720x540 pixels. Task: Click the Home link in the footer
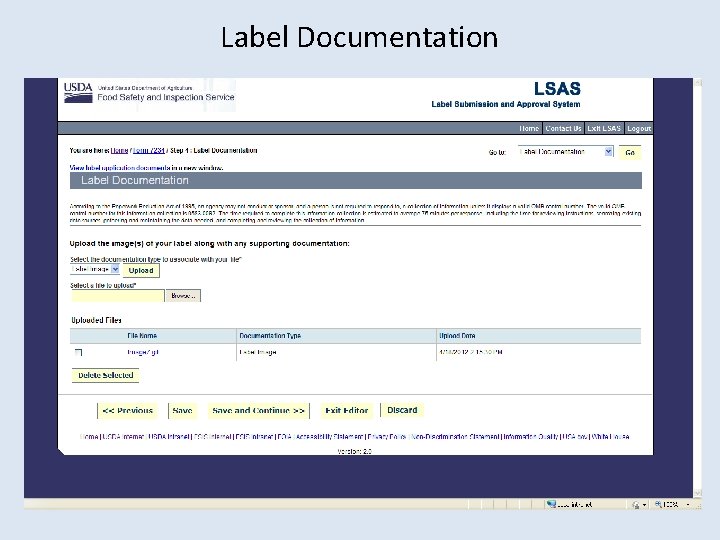[x=89, y=437]
